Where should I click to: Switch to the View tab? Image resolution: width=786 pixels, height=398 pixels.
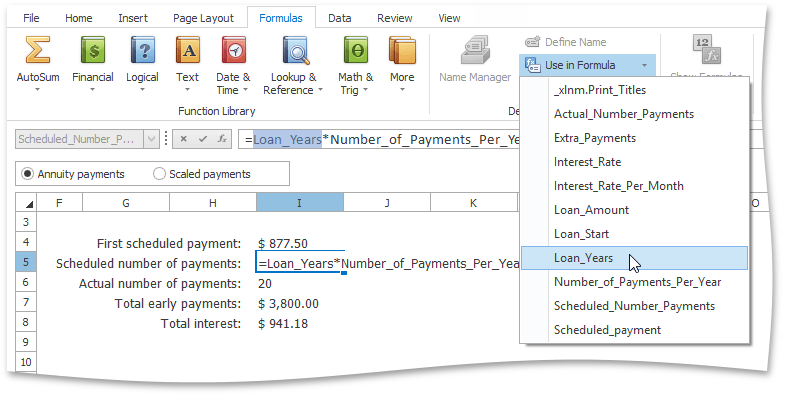(449, 18)
